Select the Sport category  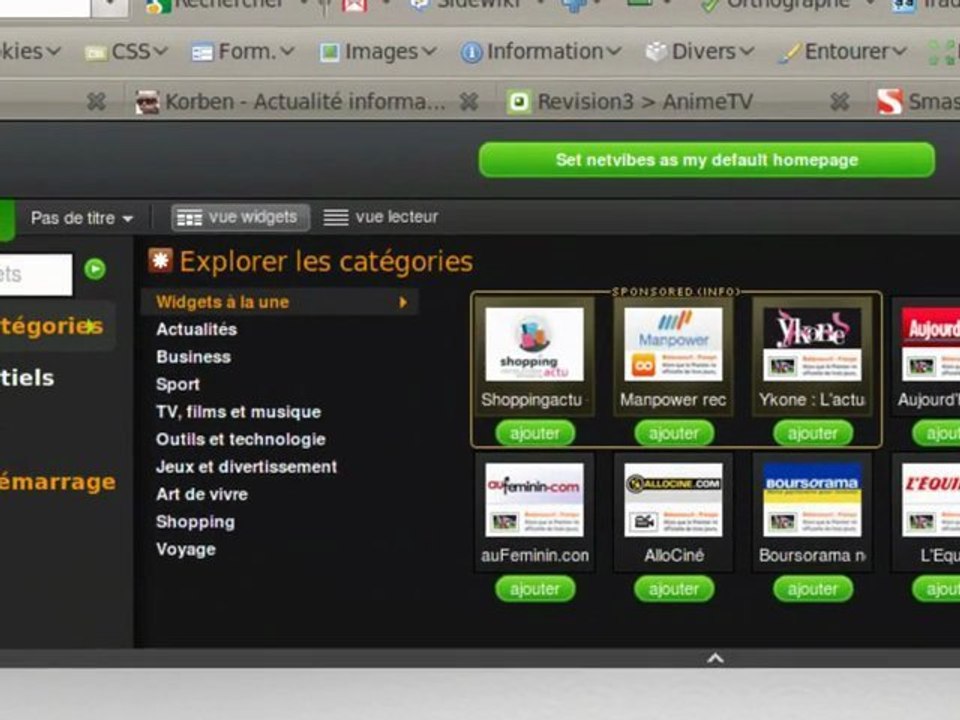pos(178,384)
